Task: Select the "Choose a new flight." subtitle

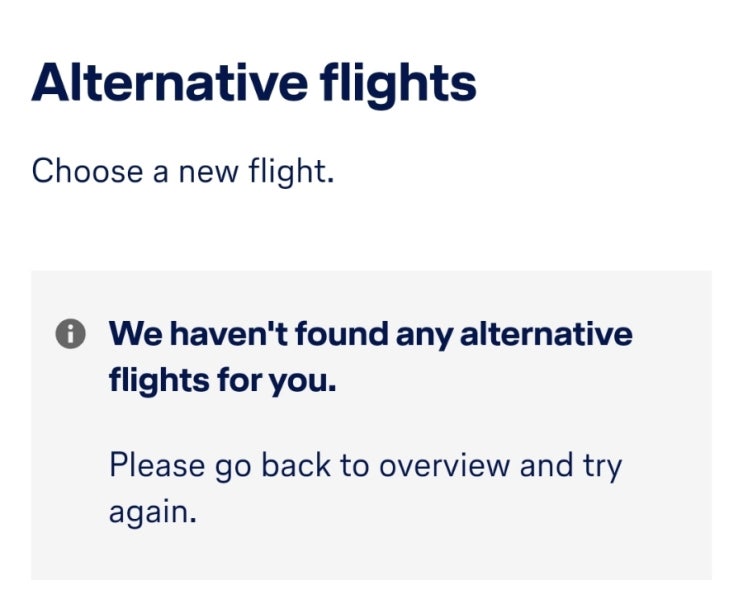Action: coord(182,171)
